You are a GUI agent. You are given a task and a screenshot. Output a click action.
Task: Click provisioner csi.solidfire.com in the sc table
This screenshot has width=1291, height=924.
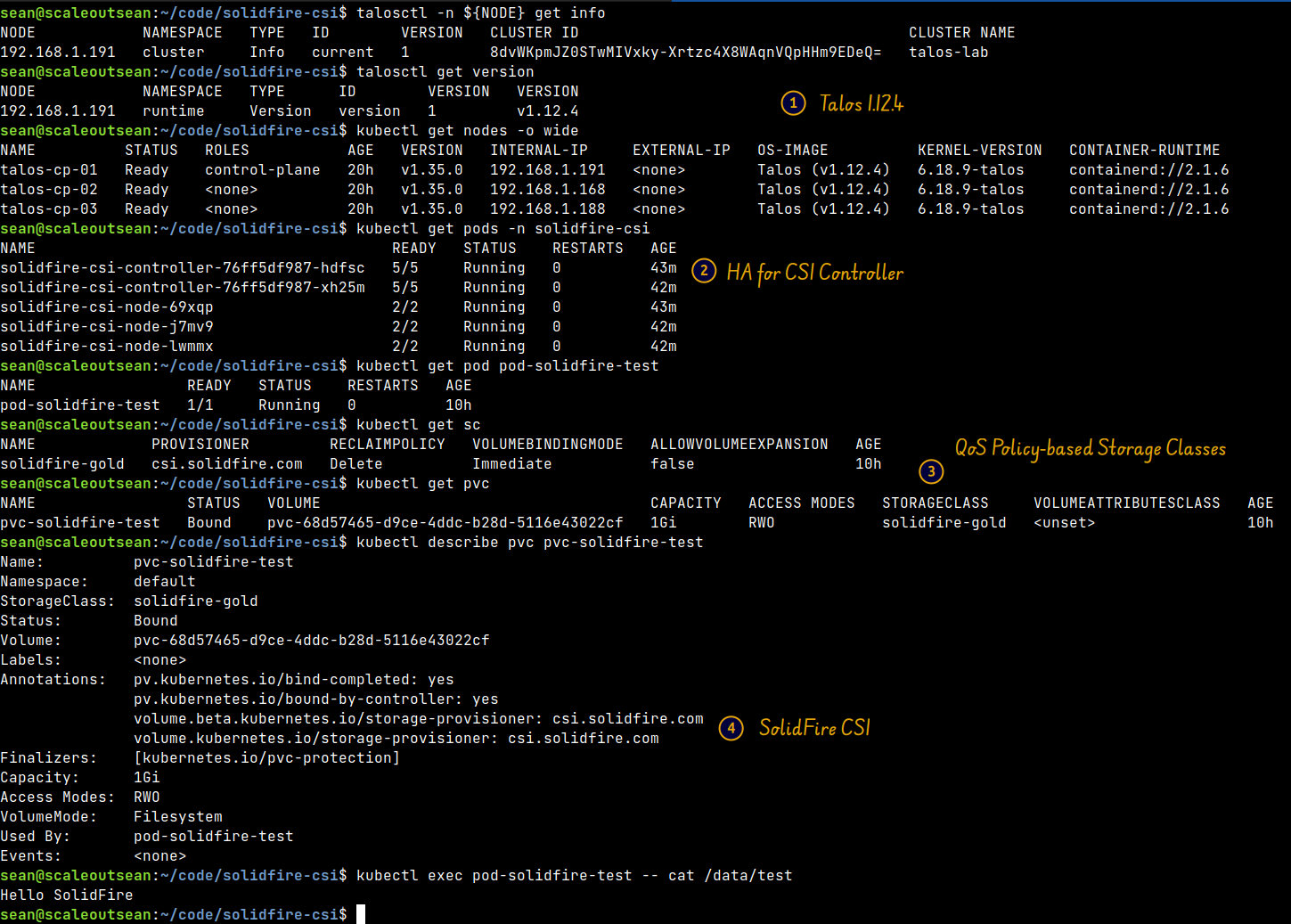[227, 463]
